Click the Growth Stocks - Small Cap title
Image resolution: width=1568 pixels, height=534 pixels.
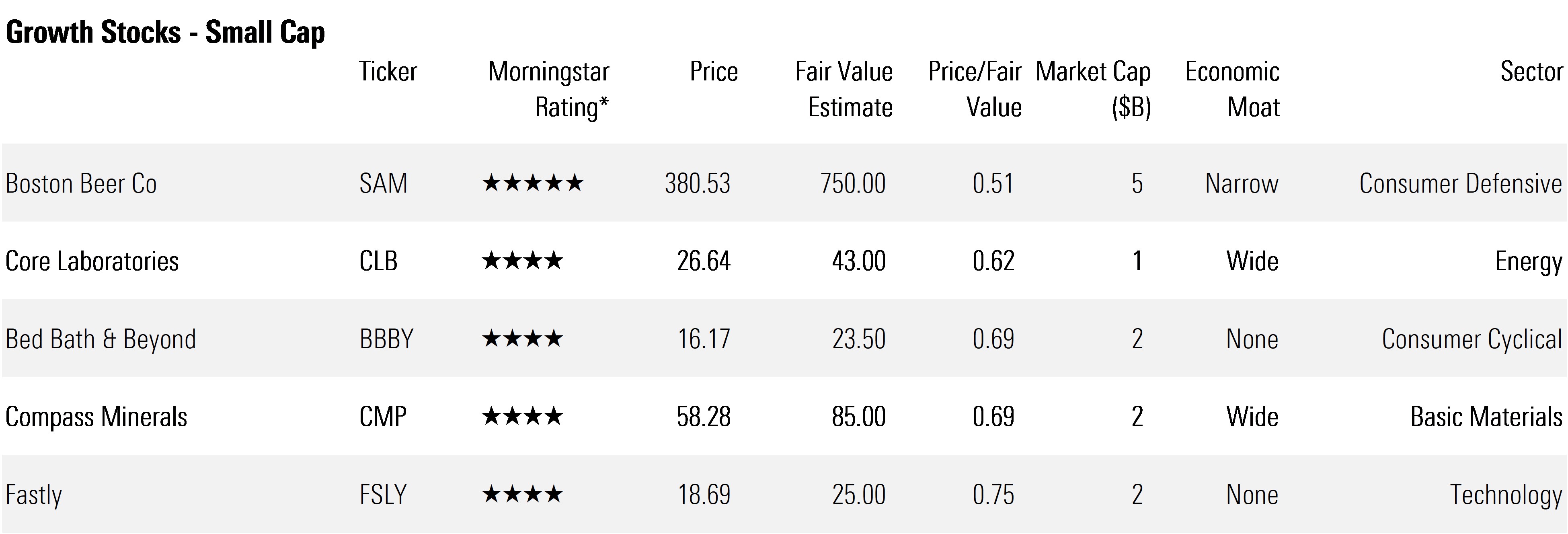click(x=165, y=32)
